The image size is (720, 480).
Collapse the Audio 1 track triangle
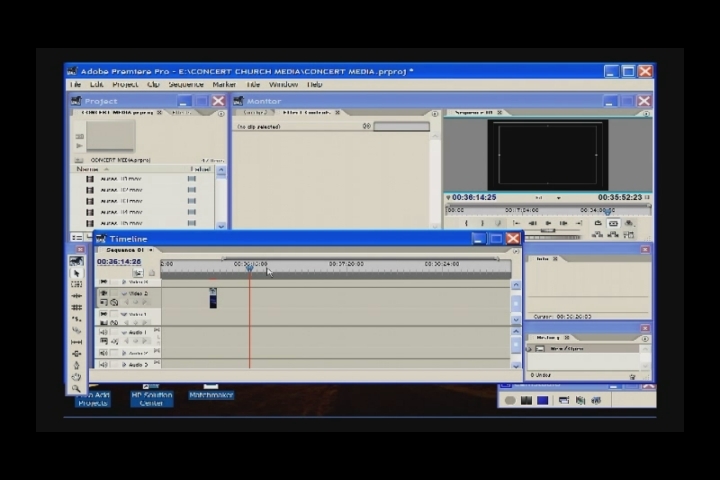(x=124, y=332)
